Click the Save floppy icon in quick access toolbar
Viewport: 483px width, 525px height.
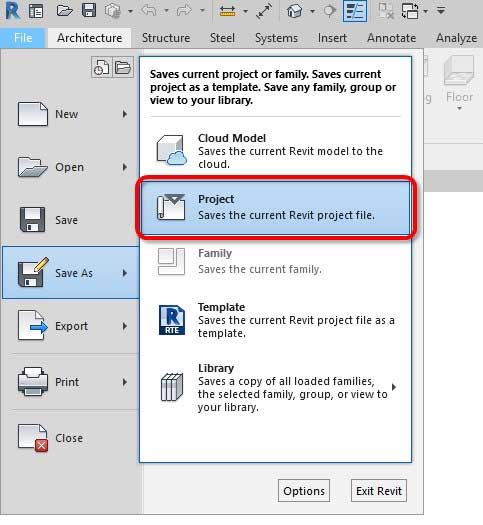pos(89,11)
